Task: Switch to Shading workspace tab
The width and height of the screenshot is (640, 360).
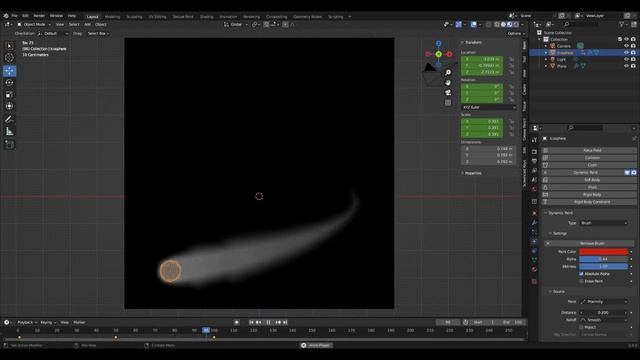Action: click(206, 17)
